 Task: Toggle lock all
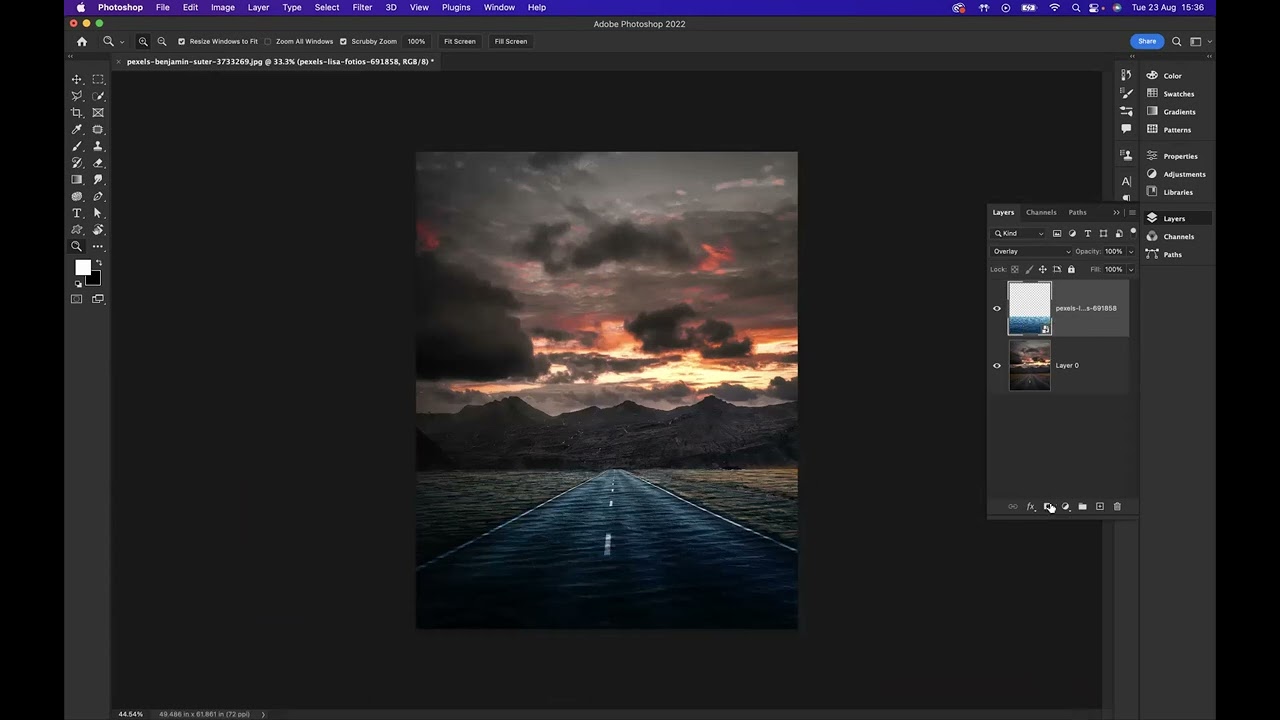tap(1071, 269)
